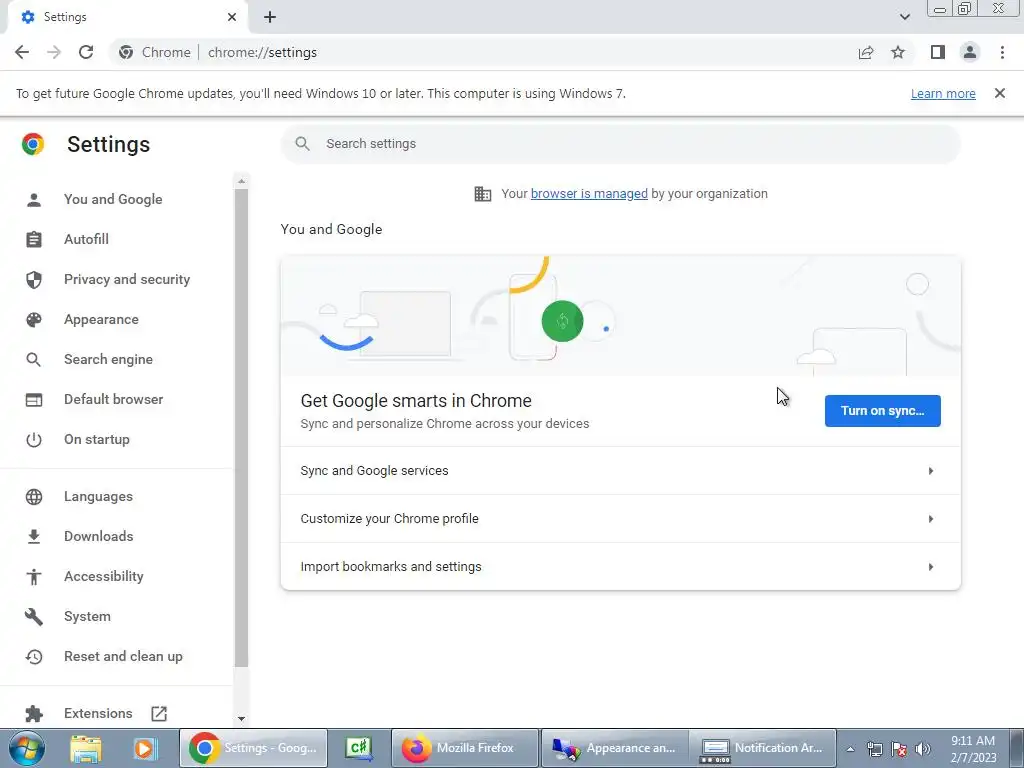
Task: Click sidebar scroll down arrow
Action: click(242, 718)
